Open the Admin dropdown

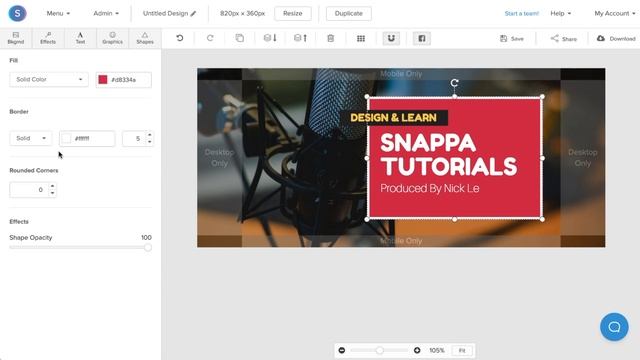coord(106,13)
